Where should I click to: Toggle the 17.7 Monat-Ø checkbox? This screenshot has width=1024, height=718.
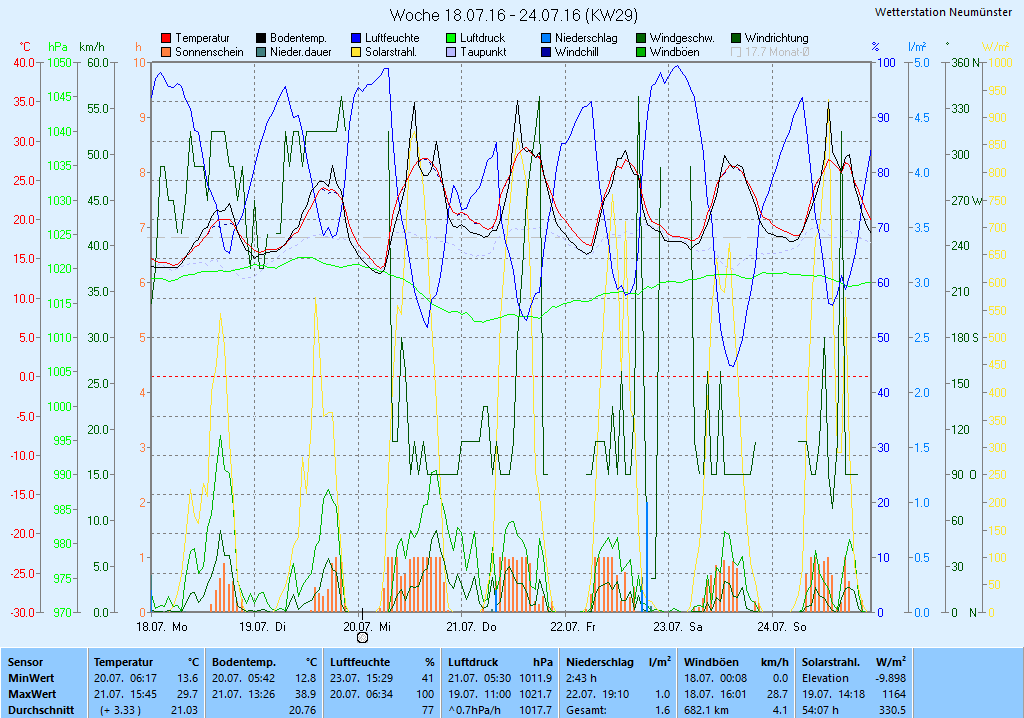coord(736,52)
